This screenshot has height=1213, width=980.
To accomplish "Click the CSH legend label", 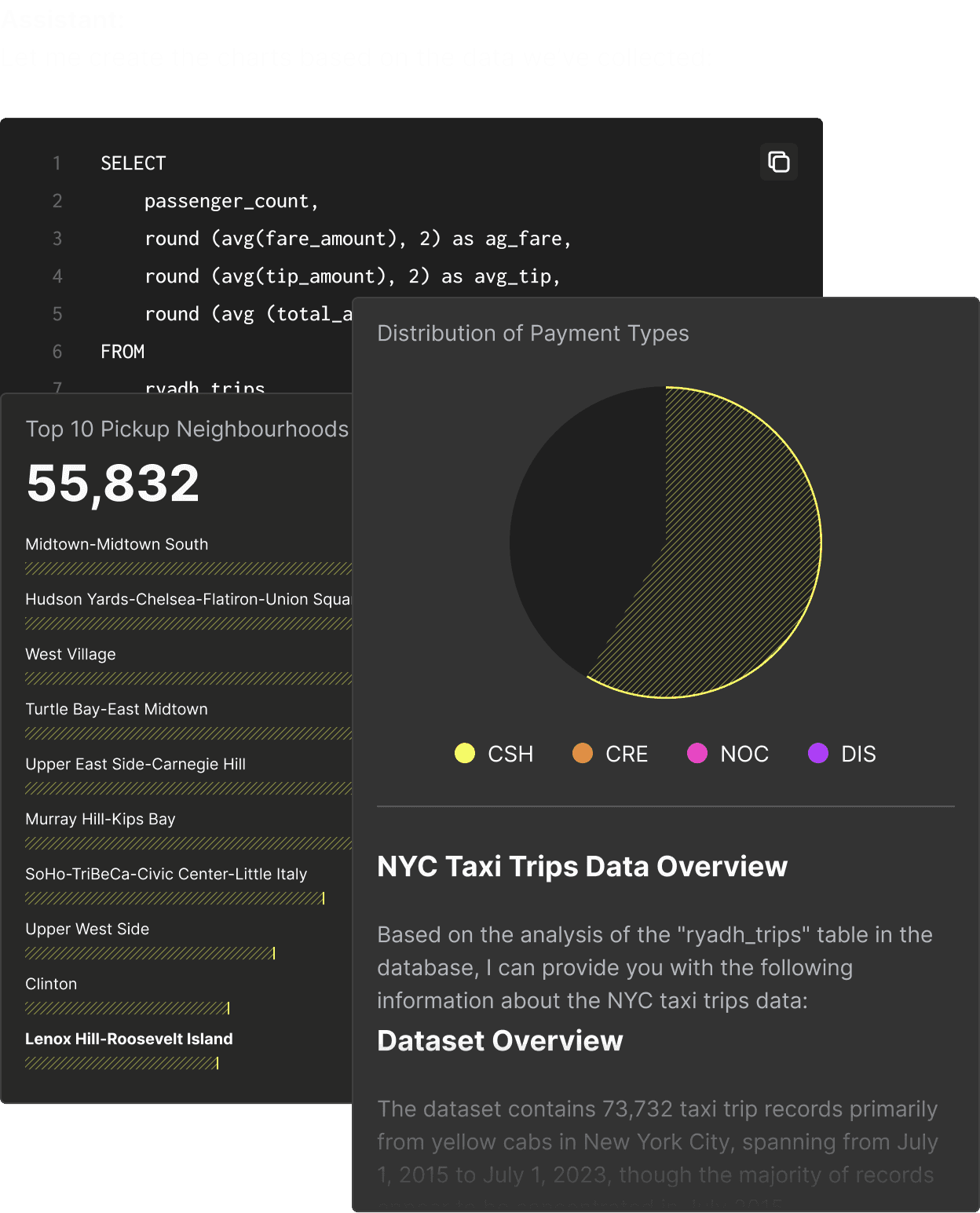I will (510, 754).
